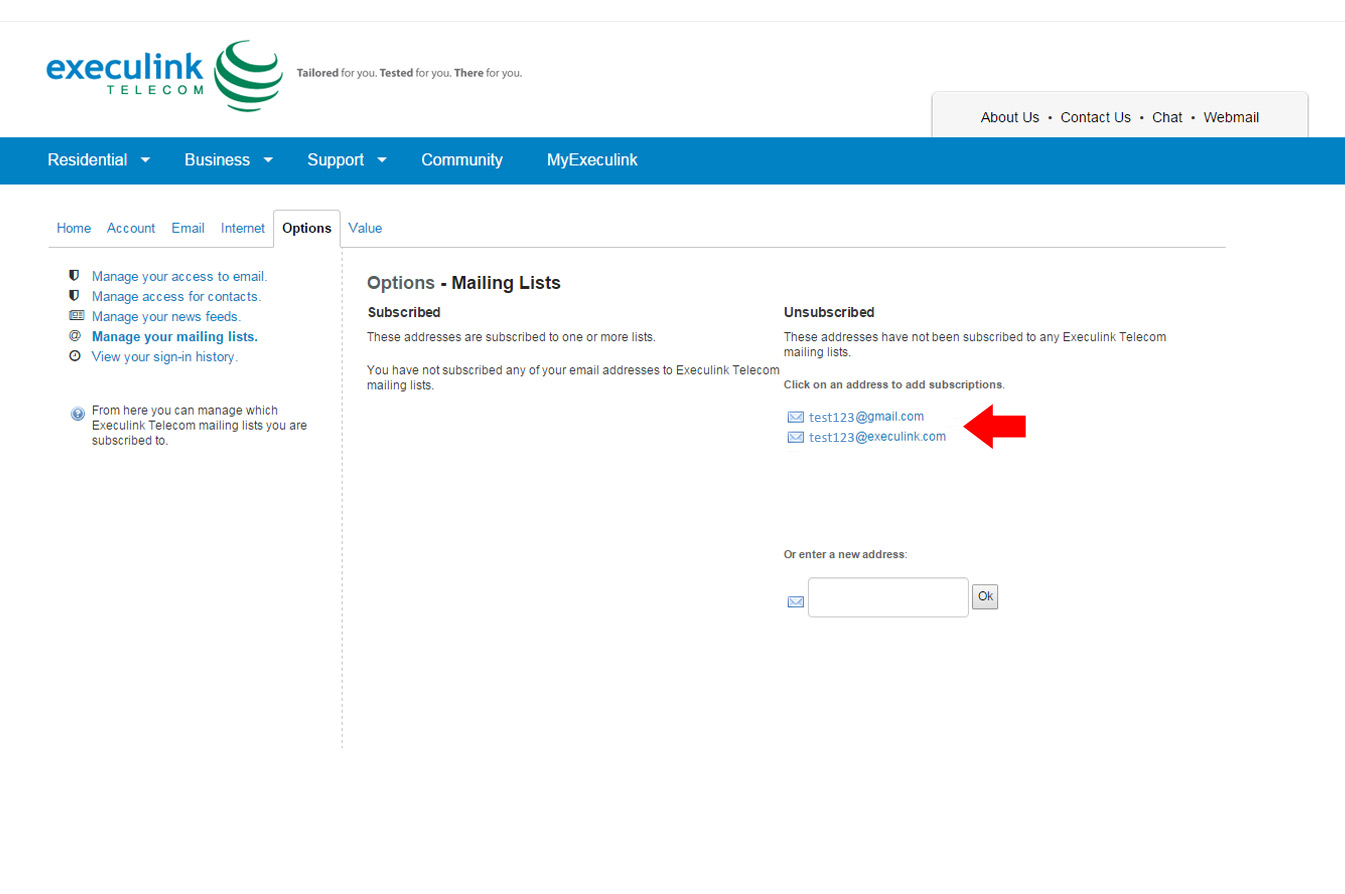Image resolution: width=1345 pixels, height=894 pixels.
Task: Click envelope icon next to test123@gmail.com
Action: point(796,417)
